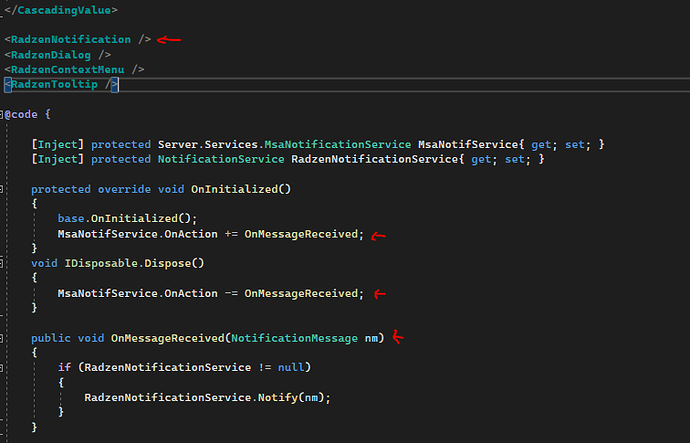The width and height of the screenshot is (690, 443).
Task: Click the null keyword in the if condition
Action: (x=291, y=367)
